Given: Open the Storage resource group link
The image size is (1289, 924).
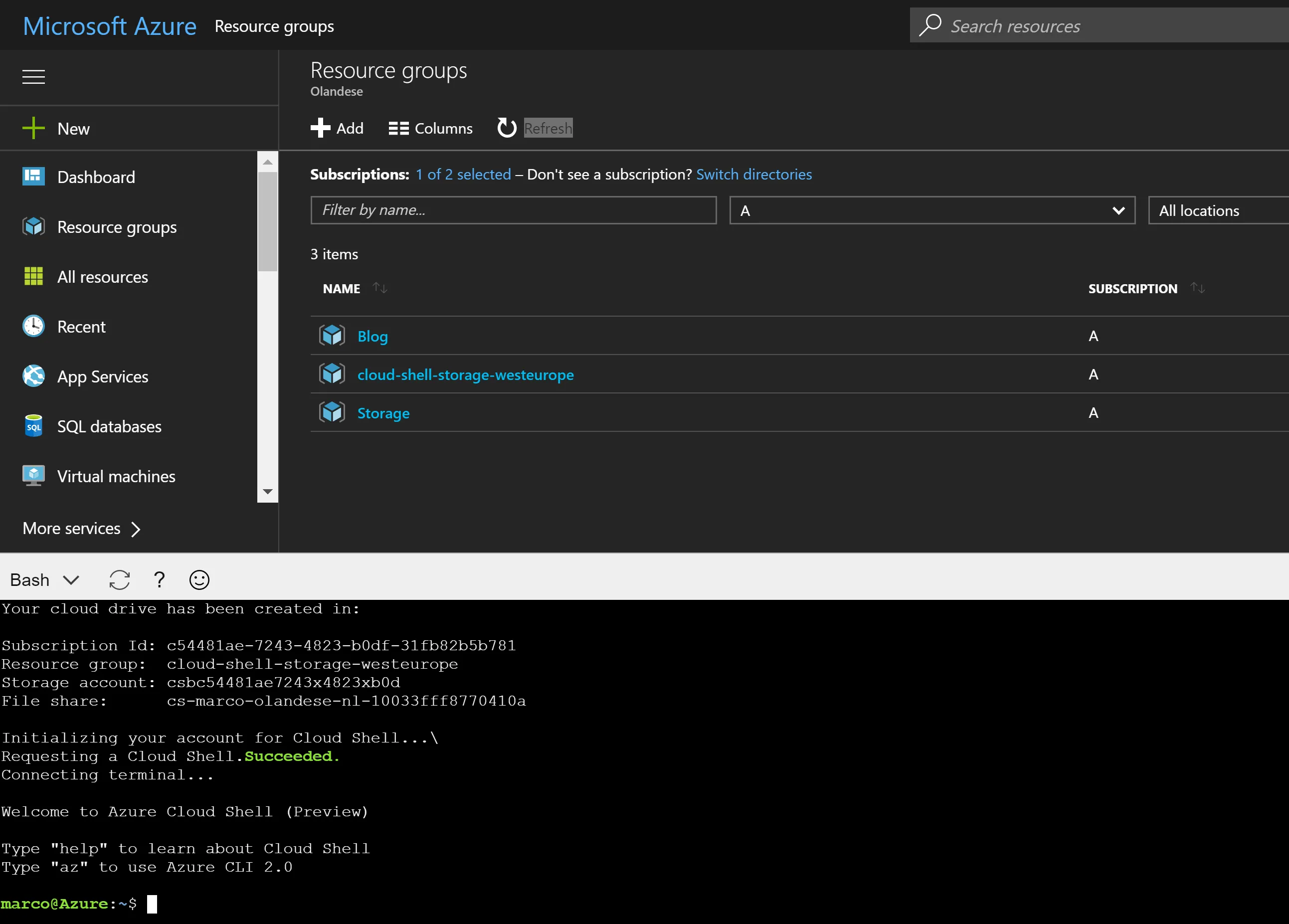Looking at the screenshot, I should [383, 413].
